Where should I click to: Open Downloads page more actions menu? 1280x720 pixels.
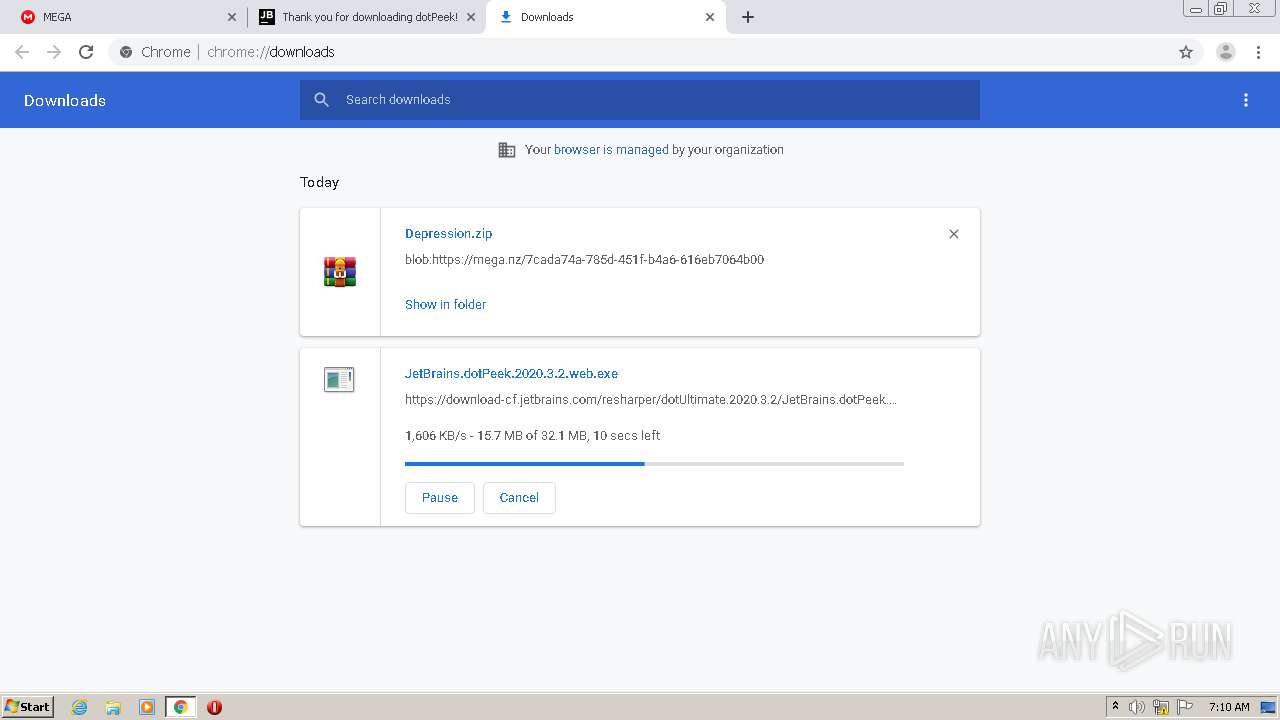coord(1246,100)
